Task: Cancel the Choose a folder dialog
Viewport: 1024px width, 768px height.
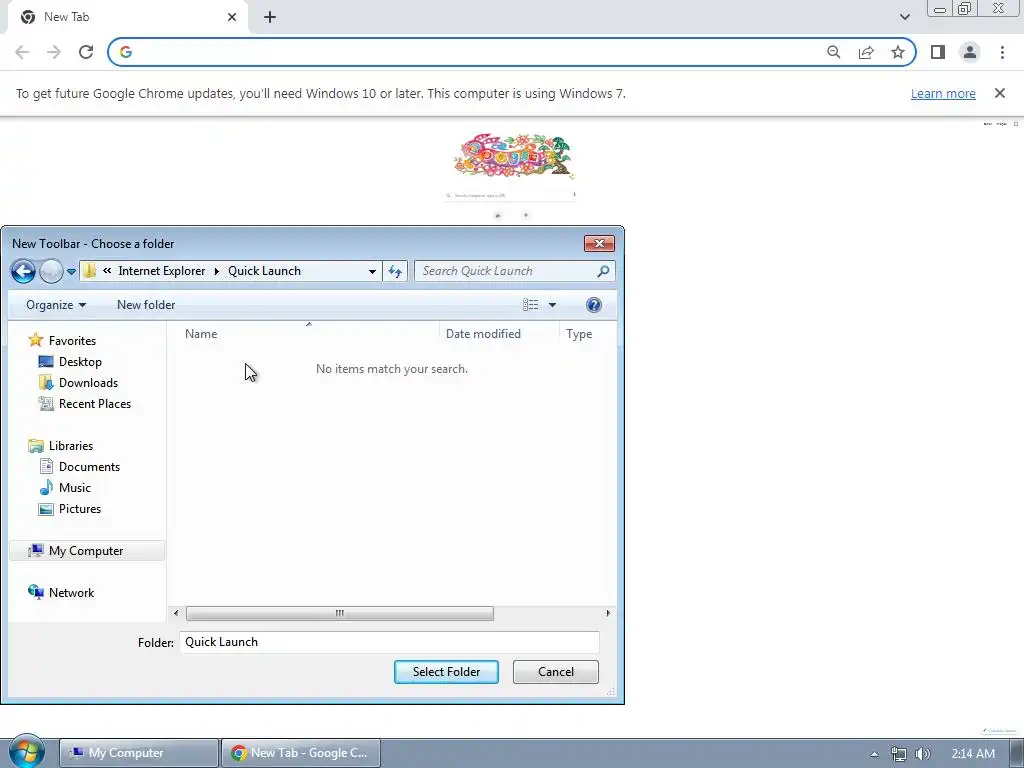Action: 556,672
